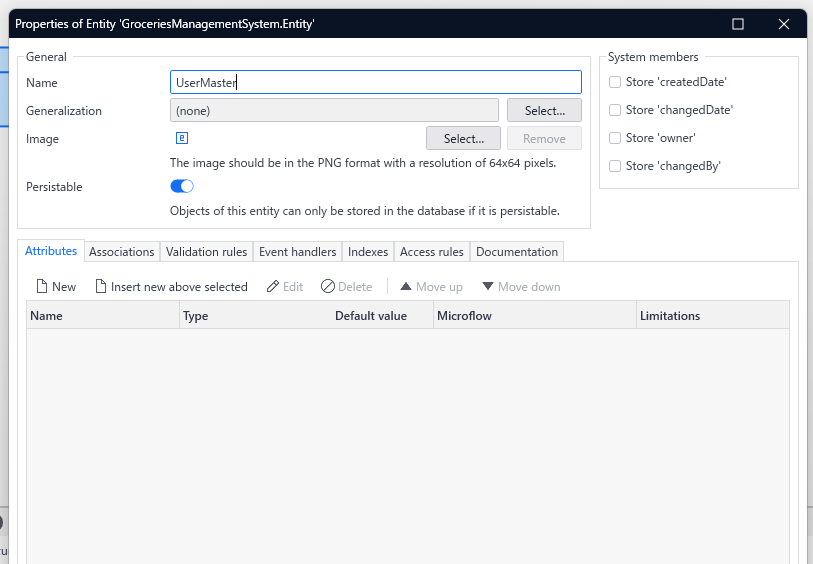Image resolution: width=813 pixels, height=564 pixels.
Task: Maximize the entity properties dialog
Action: tap(737, 24)
